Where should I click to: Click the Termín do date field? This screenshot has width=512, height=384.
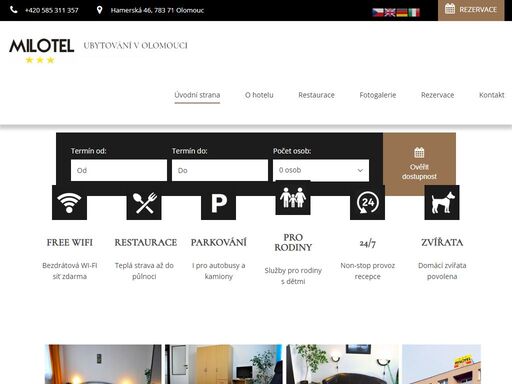point(220,170)
